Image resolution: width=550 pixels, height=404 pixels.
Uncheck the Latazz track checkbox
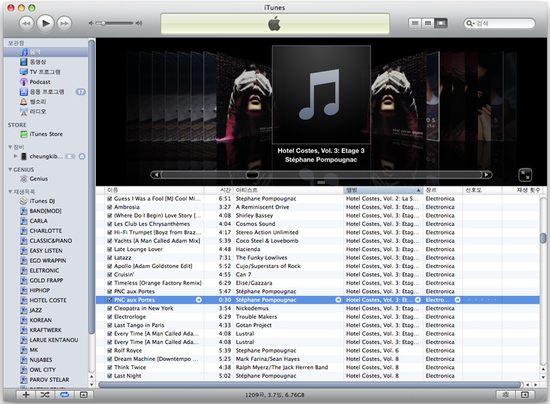tap(109, 258)
